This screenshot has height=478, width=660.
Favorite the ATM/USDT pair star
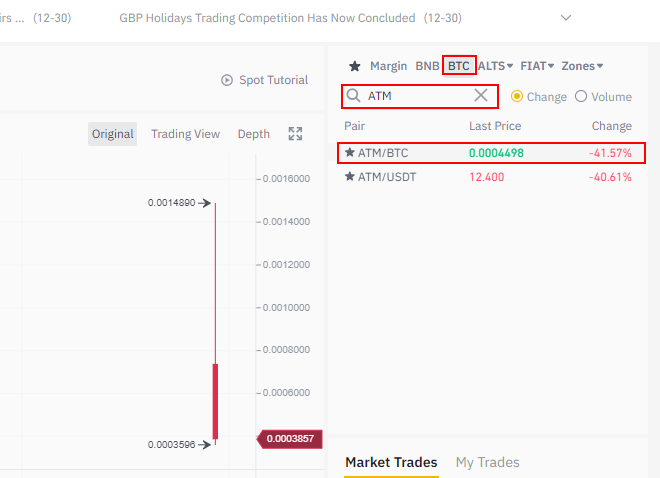349,177
